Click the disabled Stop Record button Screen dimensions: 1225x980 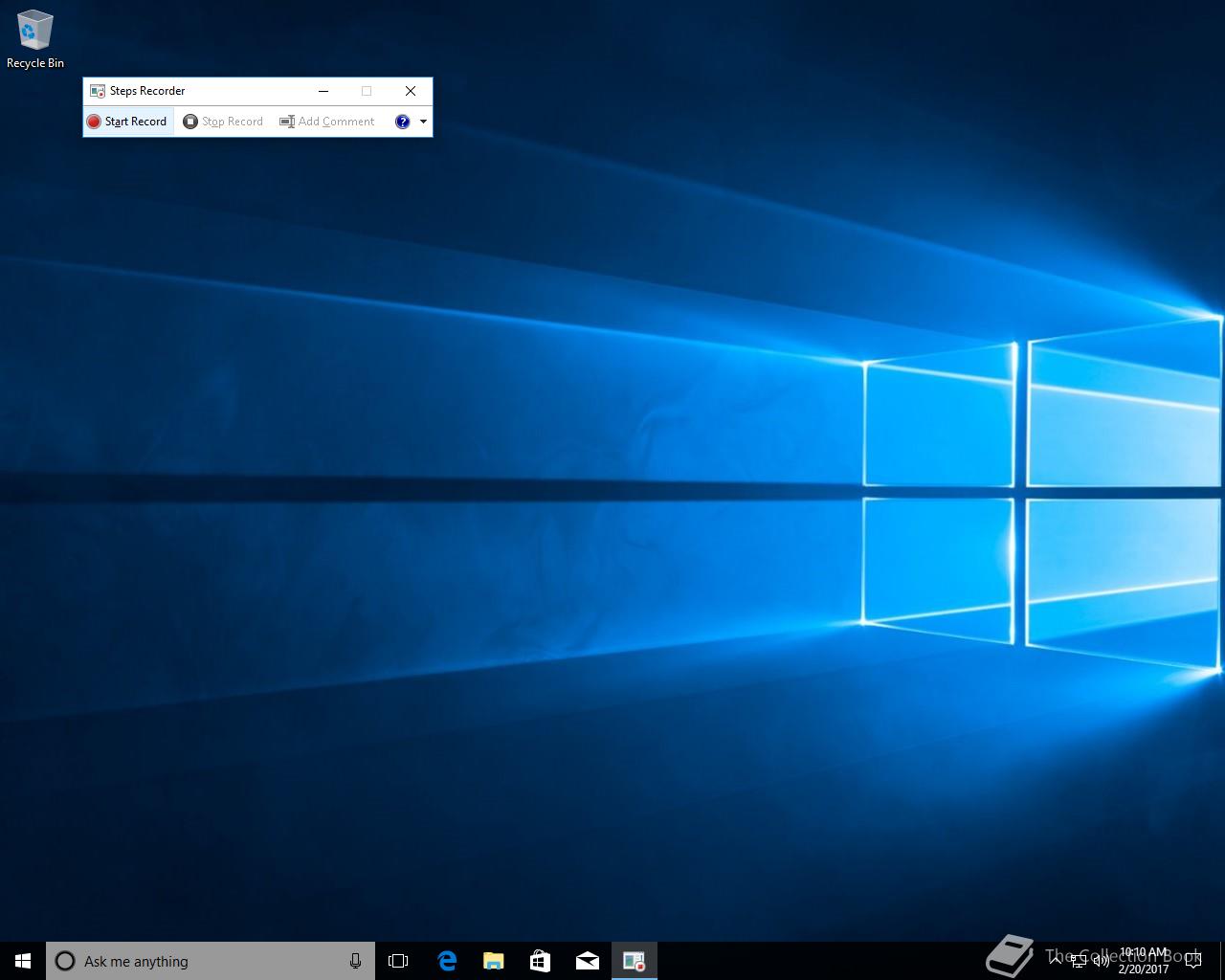(223, 122)
